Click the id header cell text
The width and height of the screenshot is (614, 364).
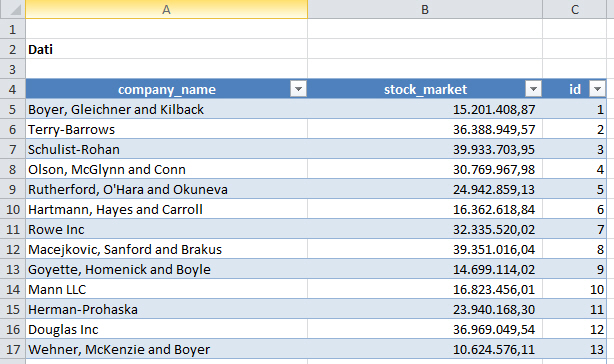[575, 89]
